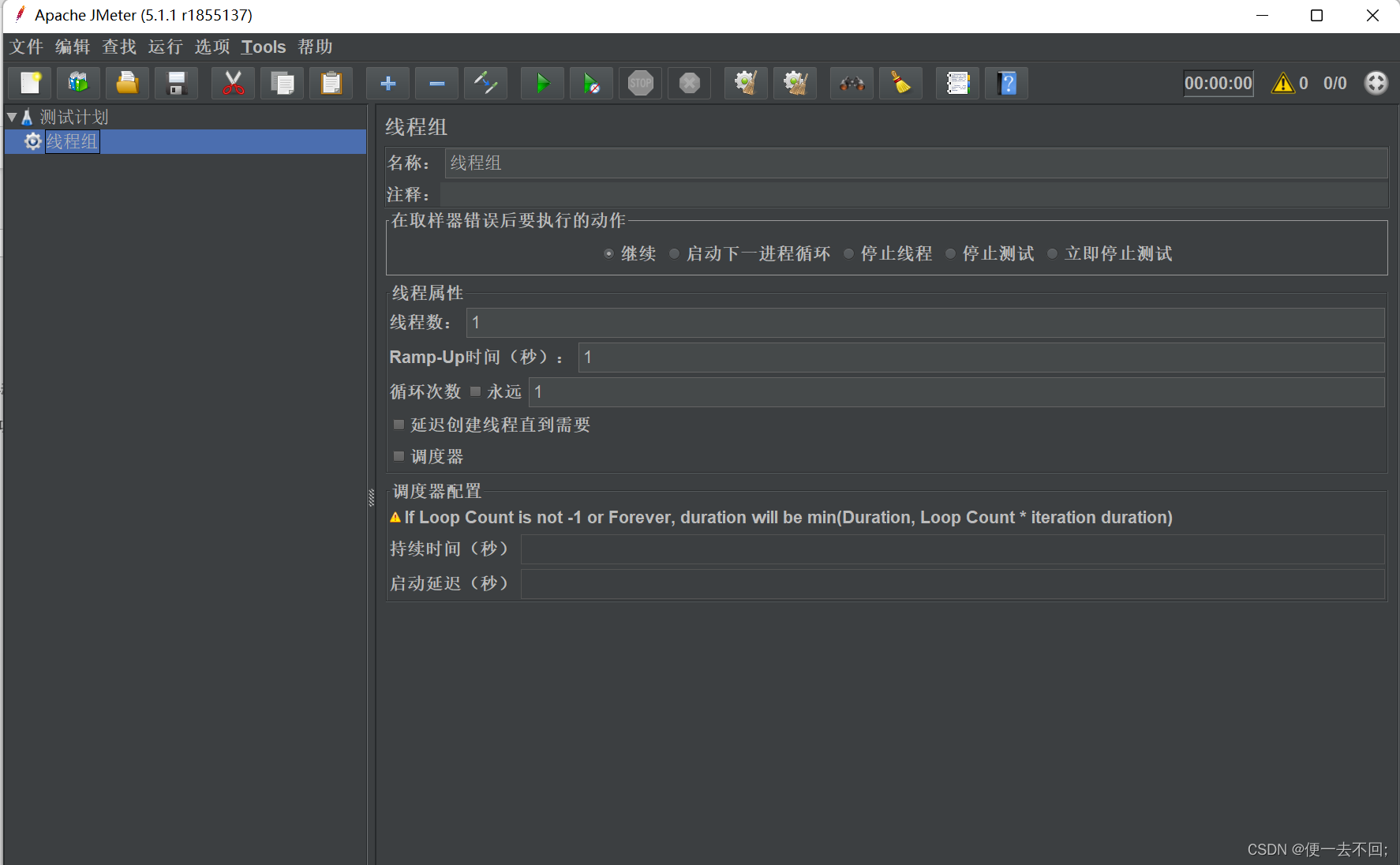Start test without pauses icon

click(x=592, y=83)
